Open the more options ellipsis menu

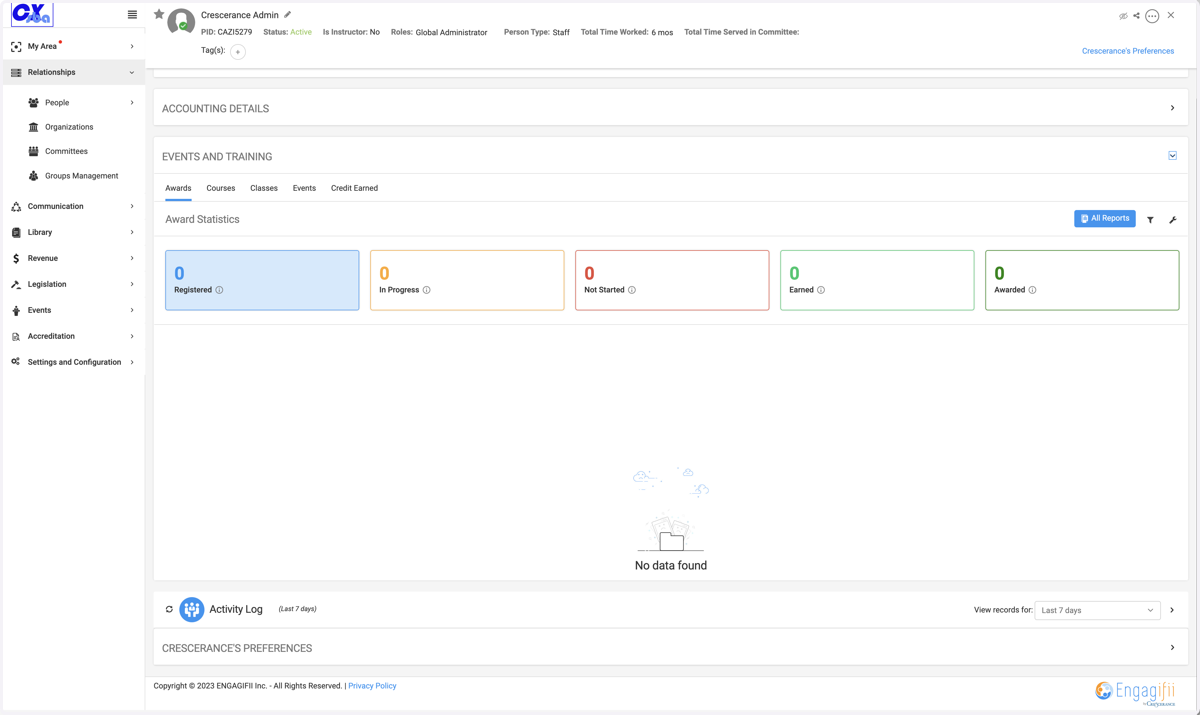click(1152, 16)
